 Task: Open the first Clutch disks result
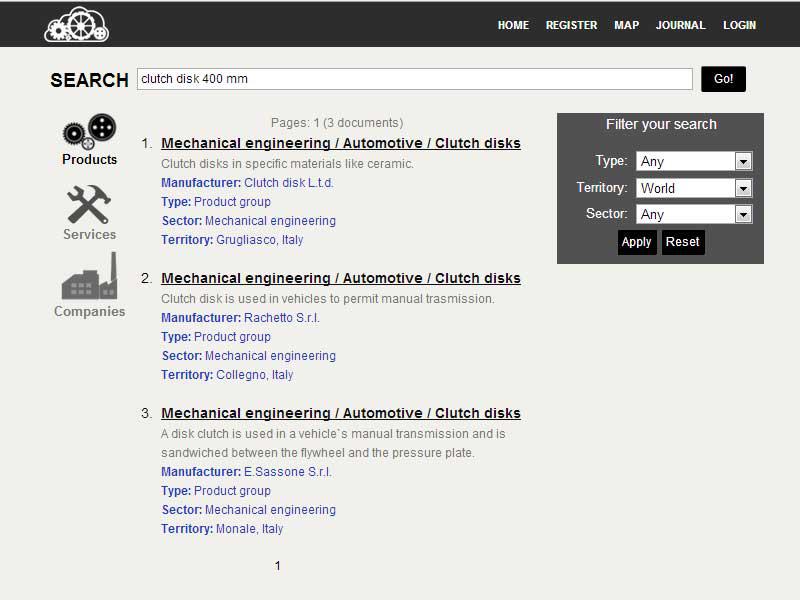(340, 143)
